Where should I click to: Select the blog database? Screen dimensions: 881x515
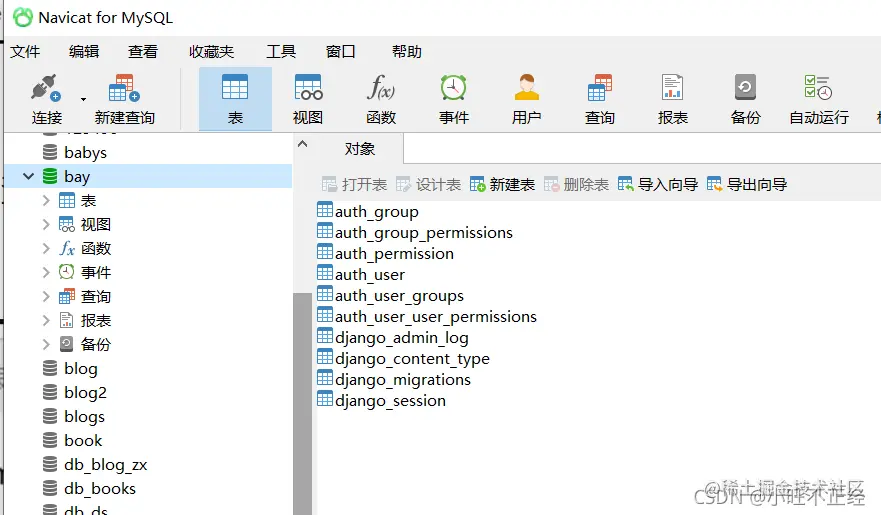tap(80, 368)
